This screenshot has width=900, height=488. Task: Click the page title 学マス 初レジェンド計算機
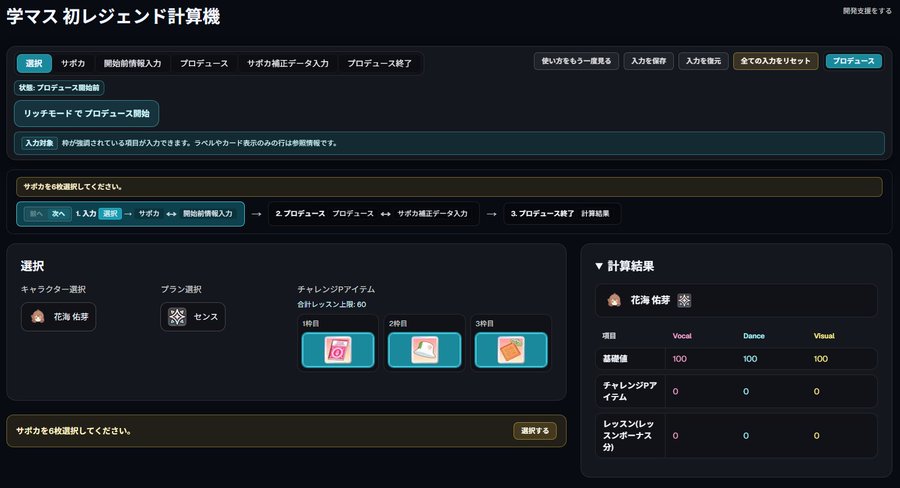113,17
